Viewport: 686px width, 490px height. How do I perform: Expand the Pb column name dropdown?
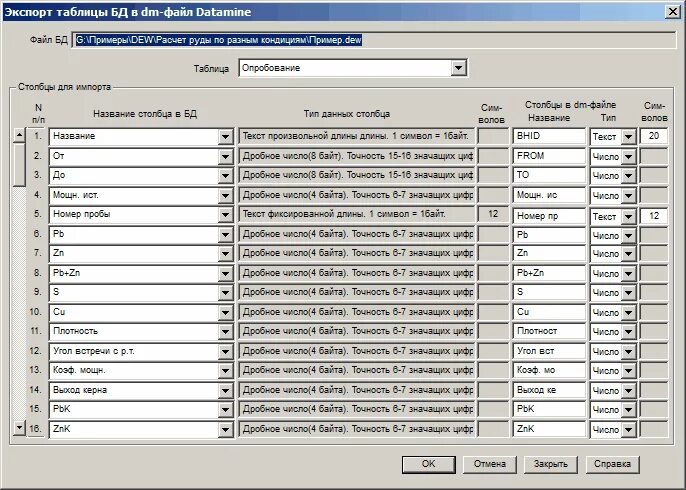point(225,235)
